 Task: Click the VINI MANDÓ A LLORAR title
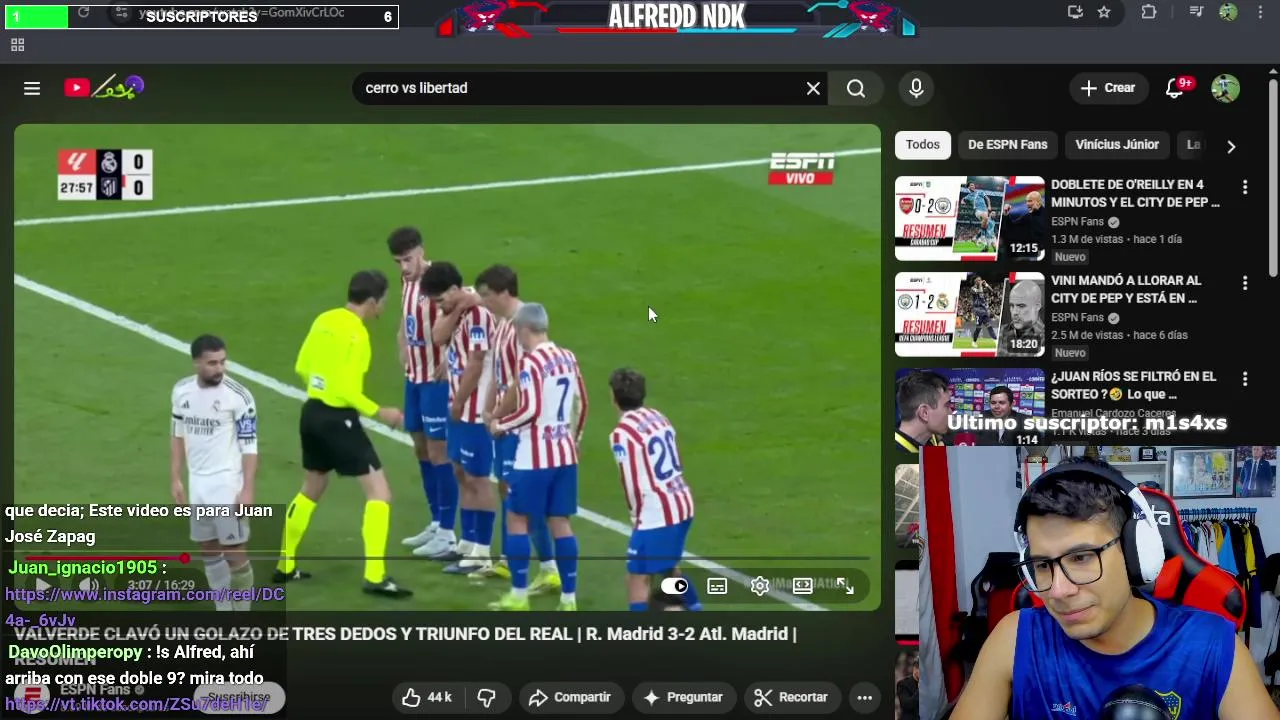click(x=1126, y=289)
